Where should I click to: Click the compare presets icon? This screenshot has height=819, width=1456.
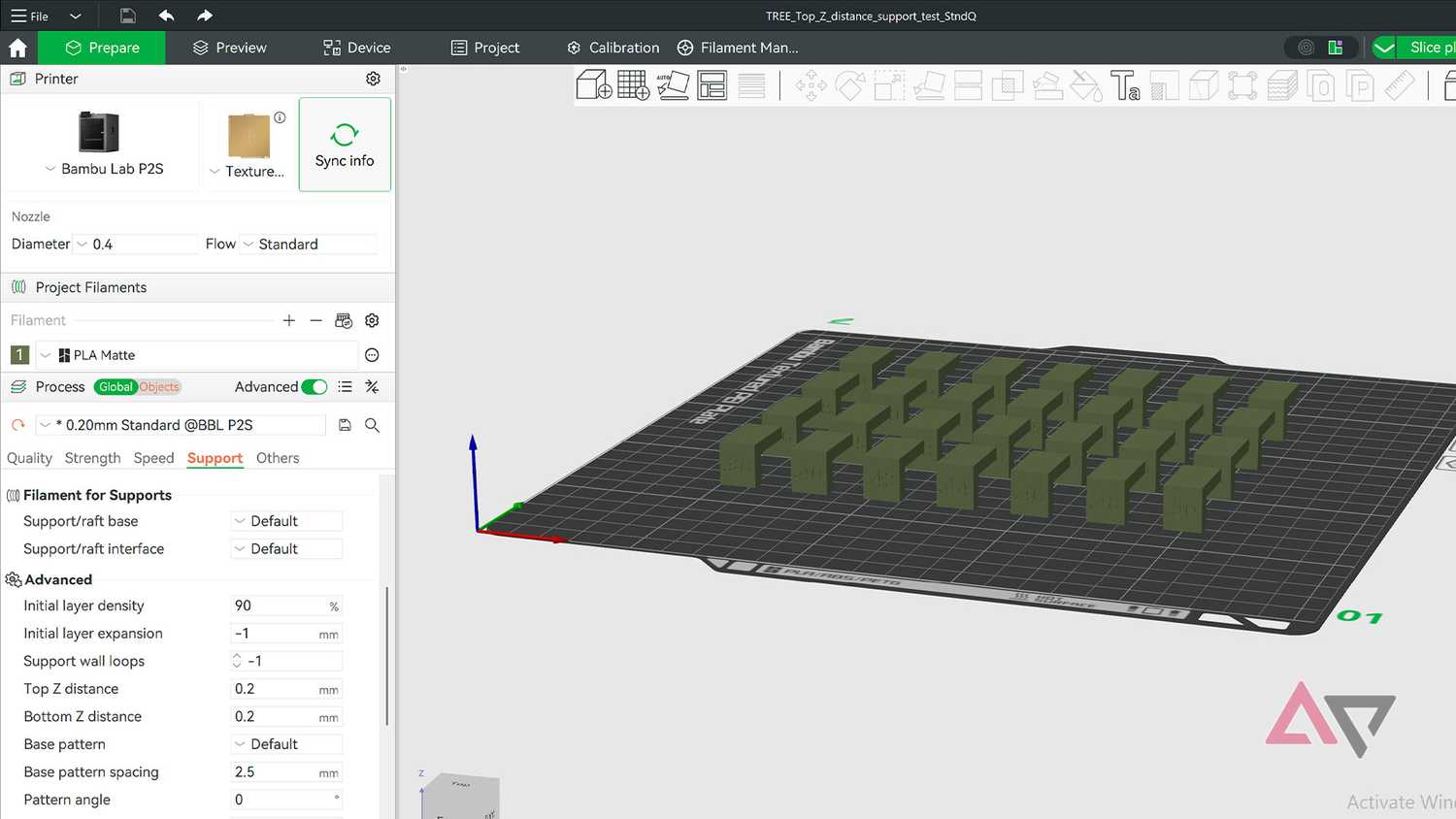[372, 386]
